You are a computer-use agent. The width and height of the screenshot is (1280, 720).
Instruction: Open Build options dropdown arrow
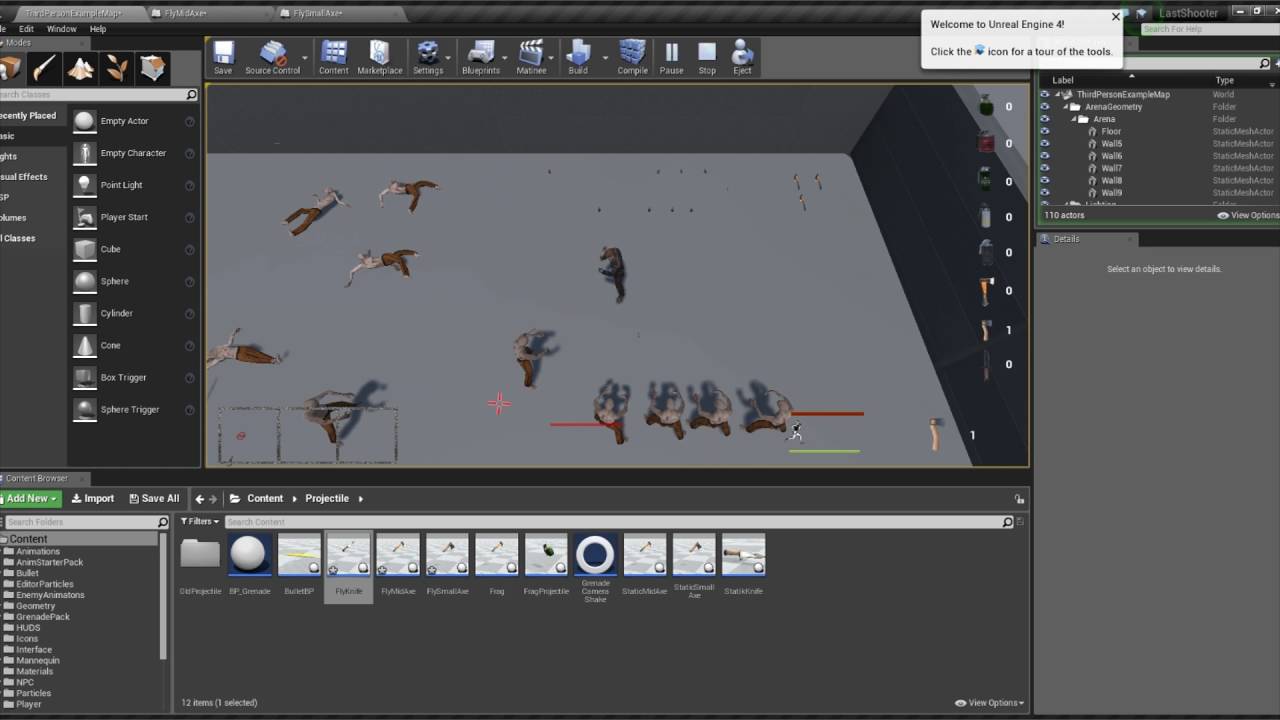[605, 58]
